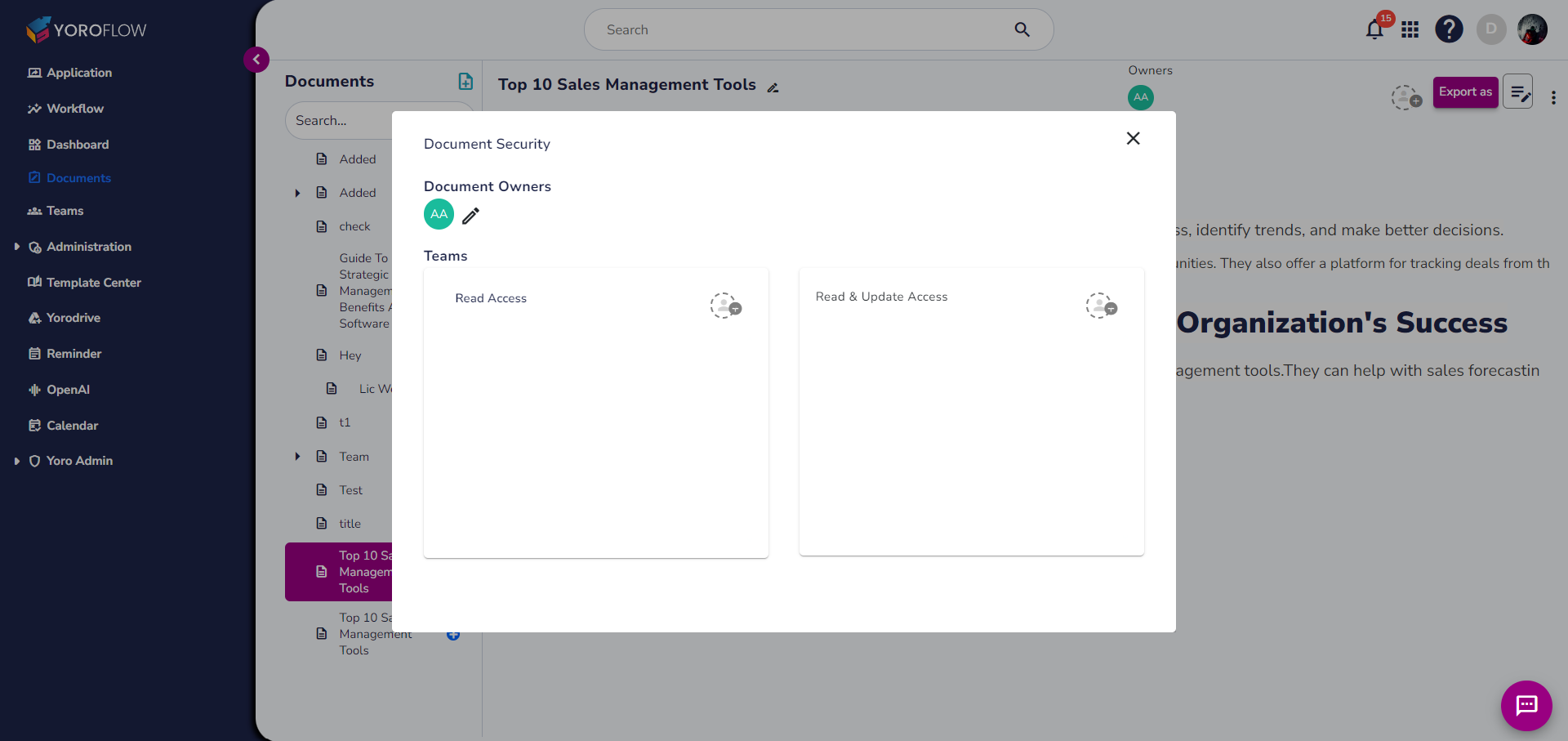Viewport: 1568px width, 741px height.
Task: Open the chat bubble in bottom right corner
Action: (1526, 706)
